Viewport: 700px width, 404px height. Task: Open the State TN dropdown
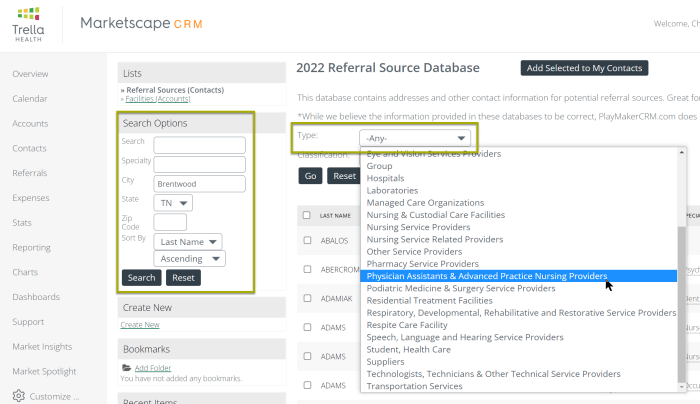[173, 203]
